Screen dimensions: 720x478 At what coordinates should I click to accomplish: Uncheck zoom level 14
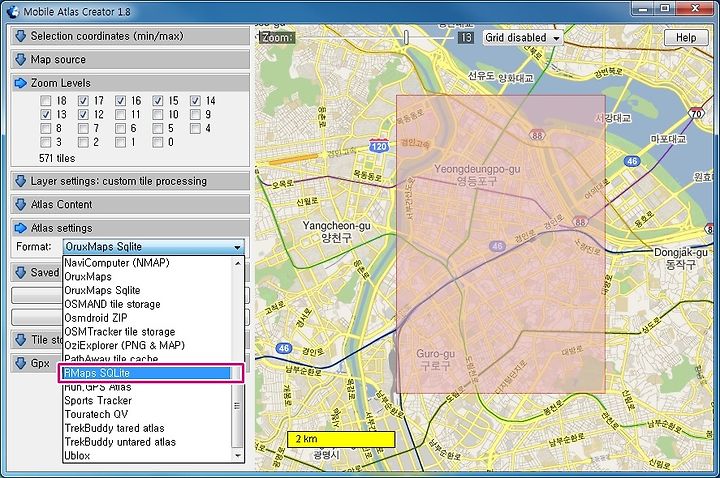click(x=195, y=101)
